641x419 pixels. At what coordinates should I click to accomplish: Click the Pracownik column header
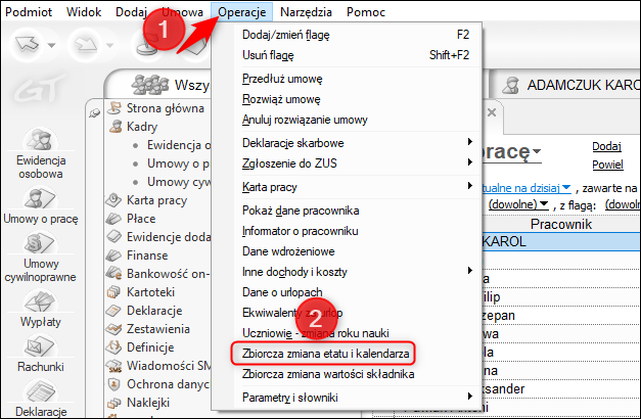(561, 224)
